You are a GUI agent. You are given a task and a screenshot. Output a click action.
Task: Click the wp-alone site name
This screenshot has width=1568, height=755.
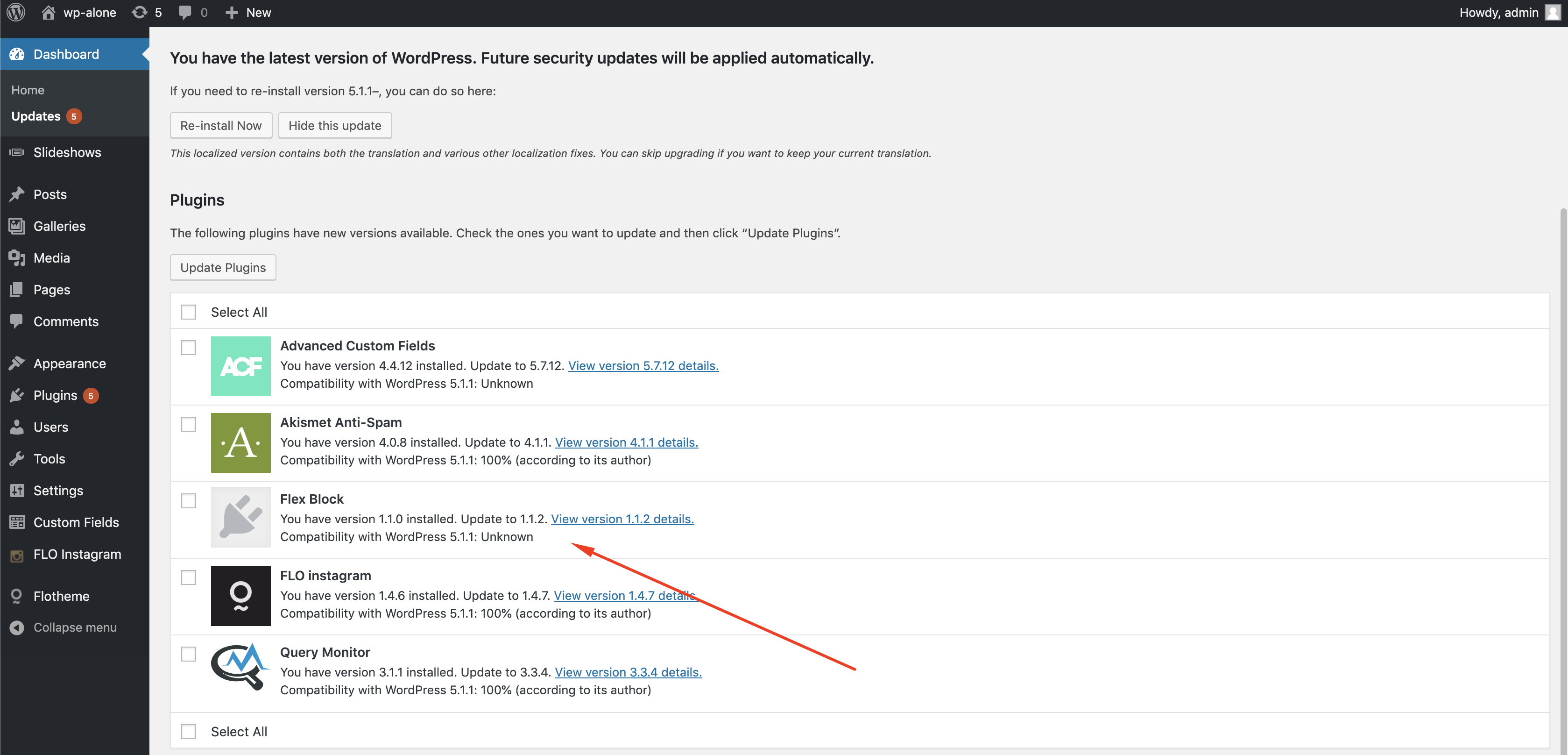coord(90,12)
